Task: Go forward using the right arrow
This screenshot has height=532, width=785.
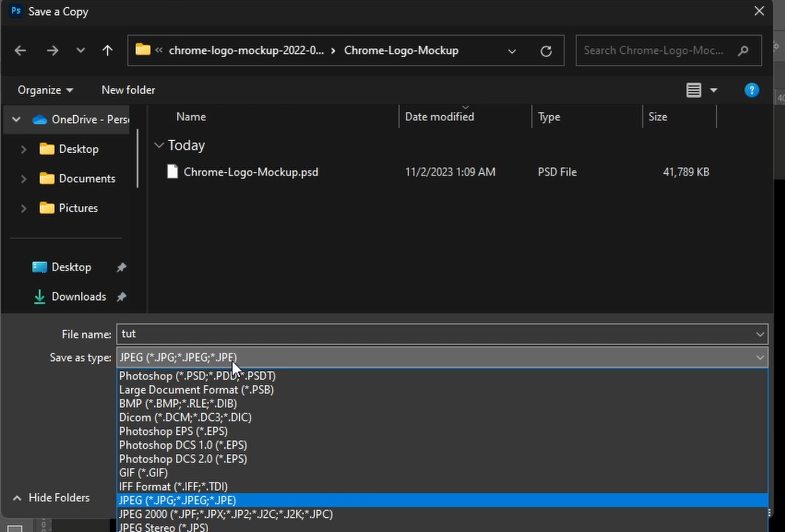Action: tap(52, 51)
